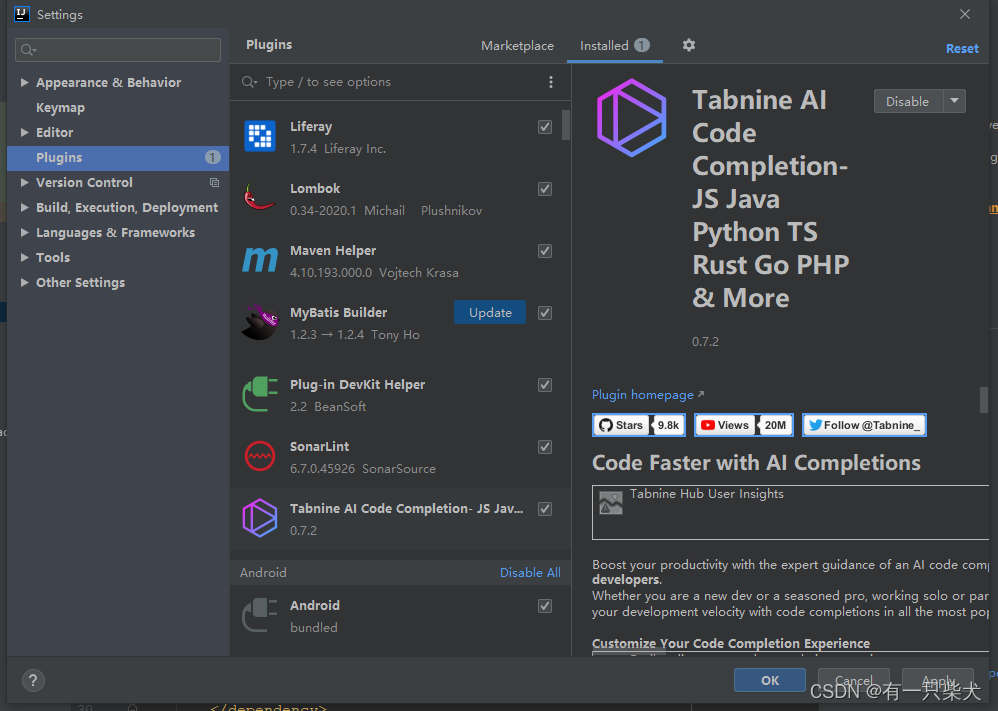
Task: Disable the Lombok plugin checkbox
Action: coord(545,189)
